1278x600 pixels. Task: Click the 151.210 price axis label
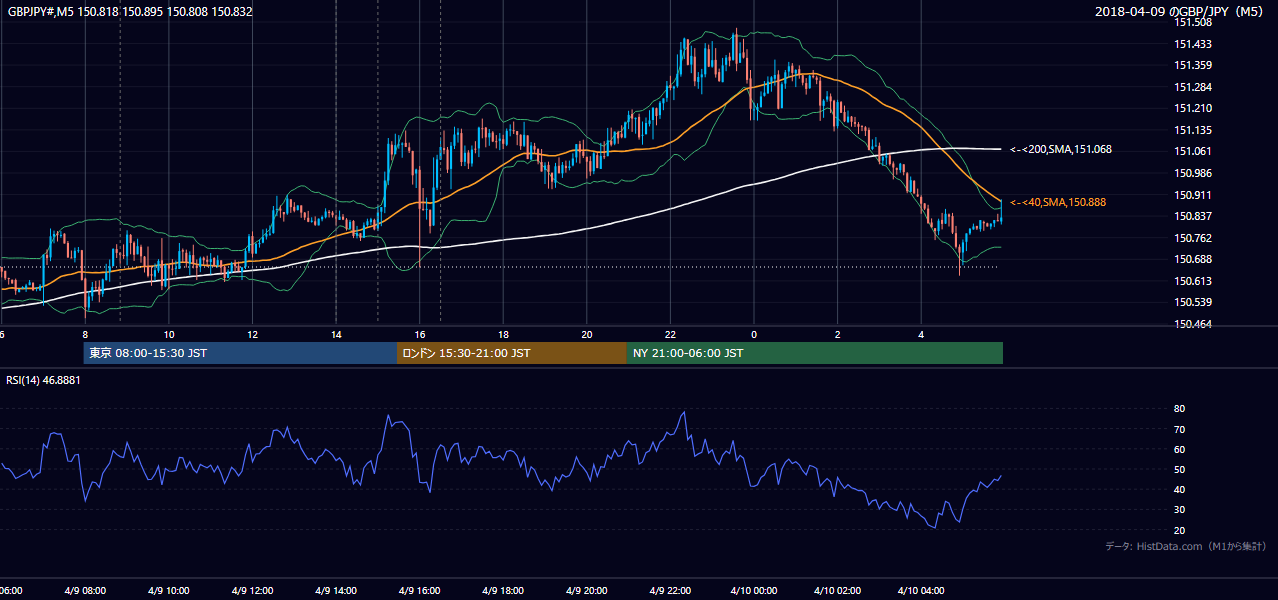click(1192, 108)
